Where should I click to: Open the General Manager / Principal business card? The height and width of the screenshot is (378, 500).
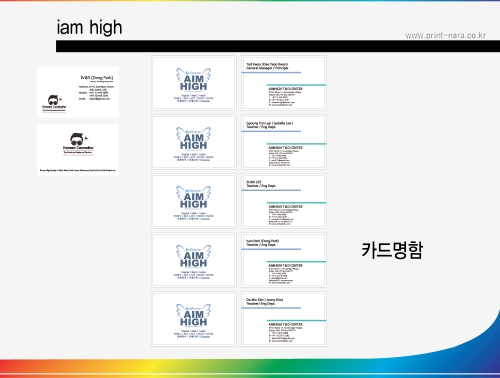click(284, 83)
